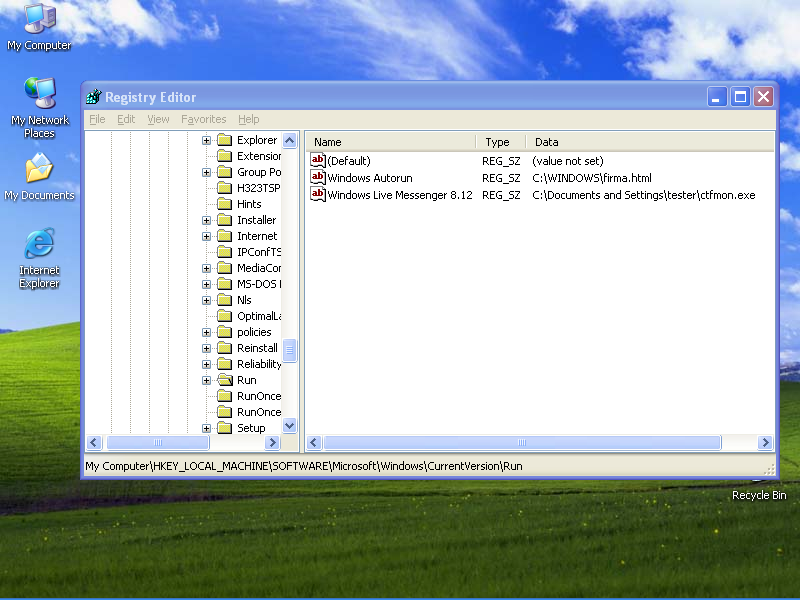The height and width of the screenshot is (600, 800).
Task: Click the MediaCon key folder icon
Action: point(224,268)
